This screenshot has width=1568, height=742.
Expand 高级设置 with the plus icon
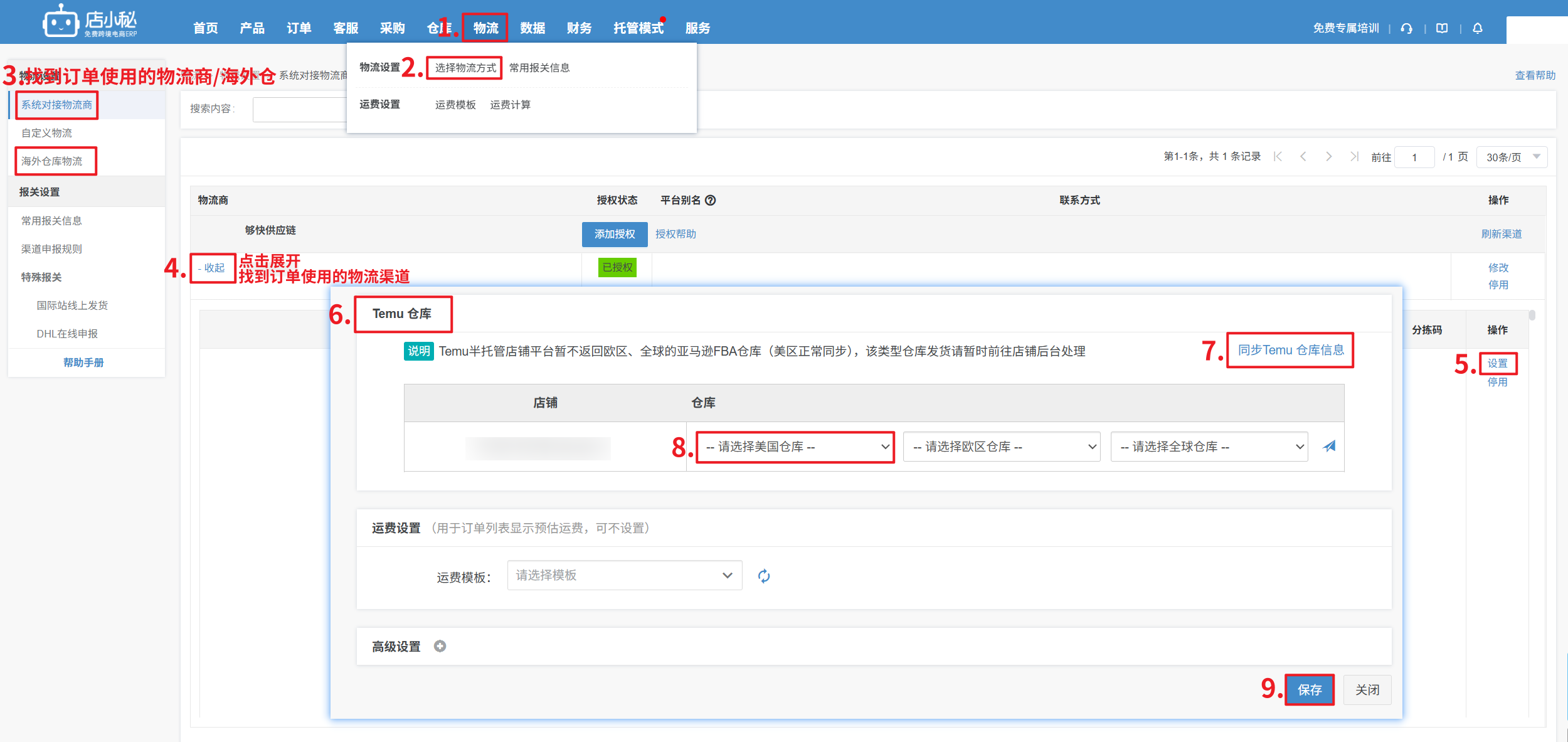click(440, 646)
